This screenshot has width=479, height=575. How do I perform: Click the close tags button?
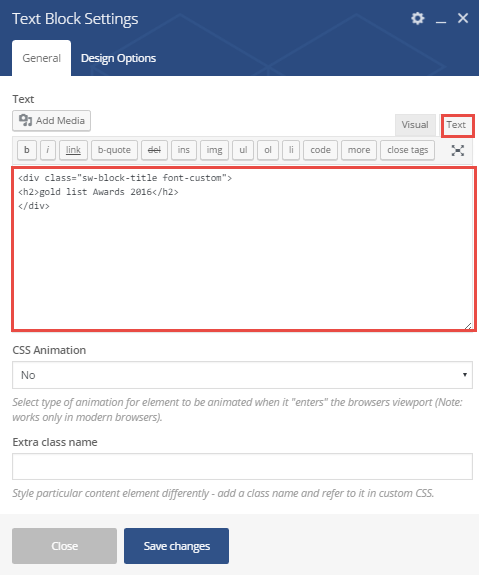point(407,150)
